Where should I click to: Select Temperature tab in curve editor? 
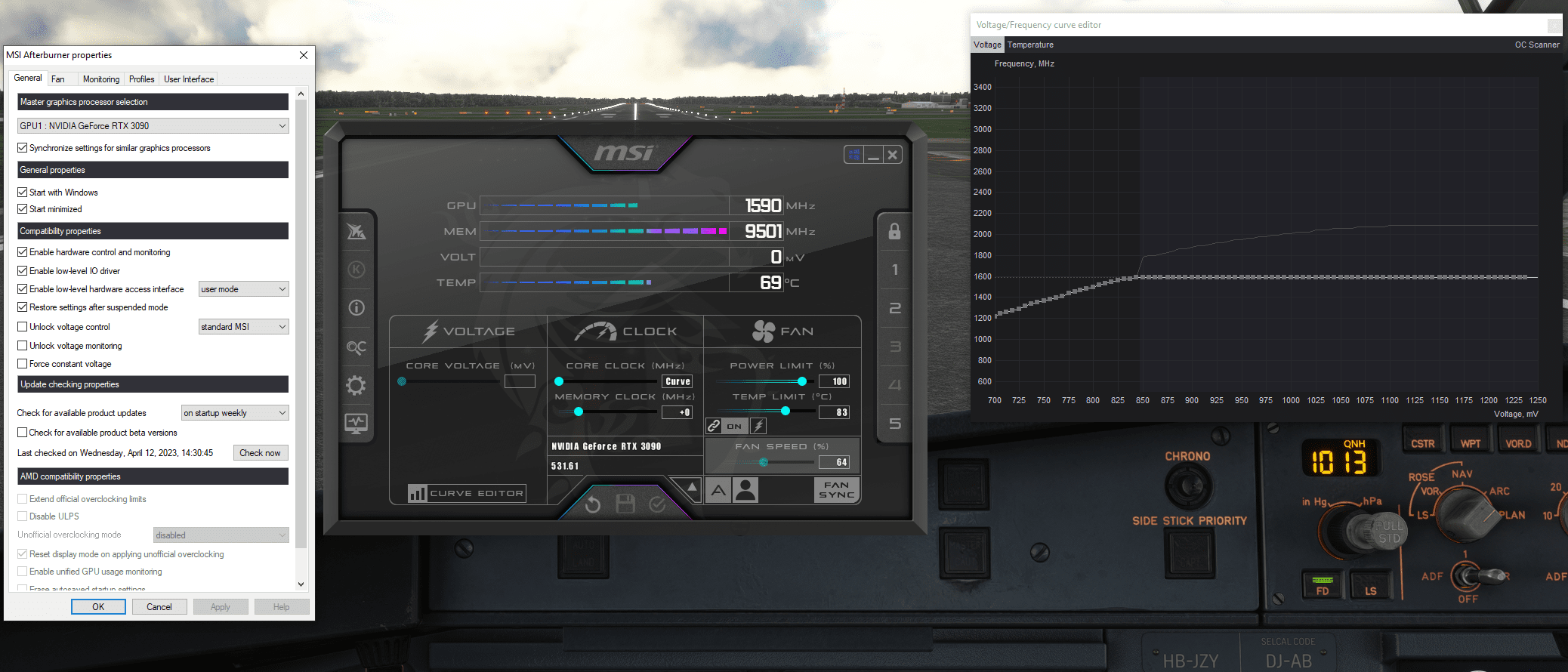[x=1030, y=45]
